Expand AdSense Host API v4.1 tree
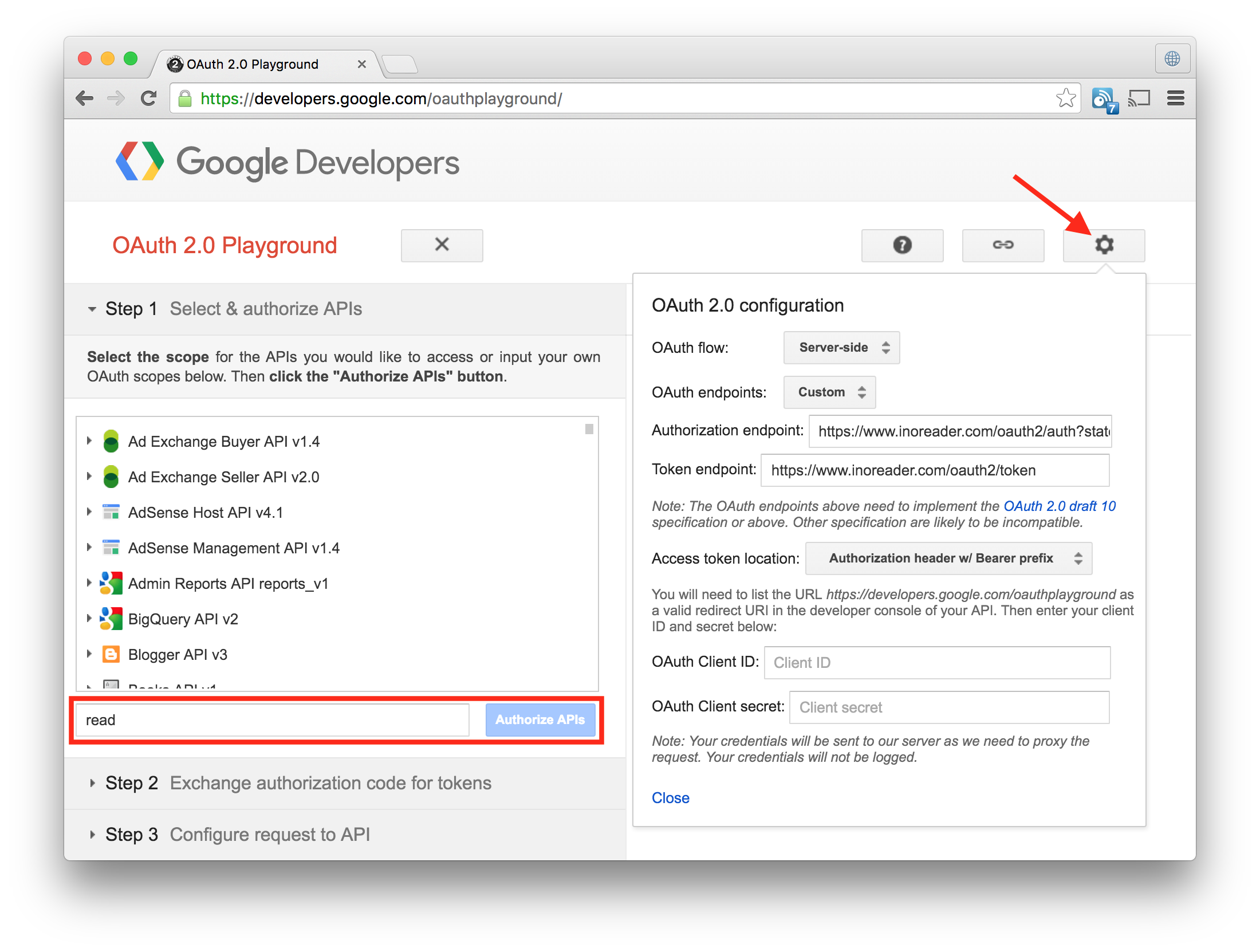The width and height of the screenshot is (1260, 952). tap(89, 512)
